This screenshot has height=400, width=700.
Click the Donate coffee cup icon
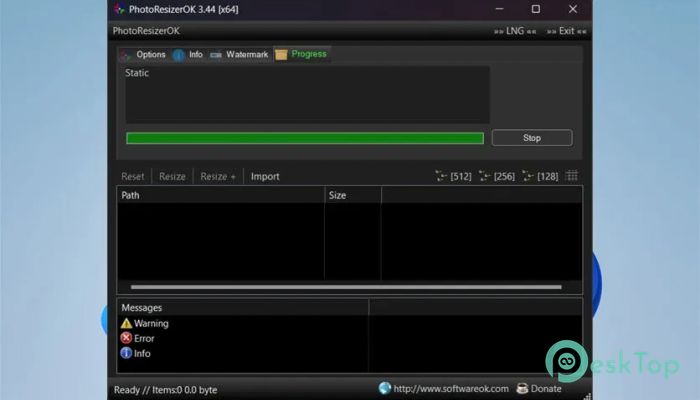pos(522,388)
